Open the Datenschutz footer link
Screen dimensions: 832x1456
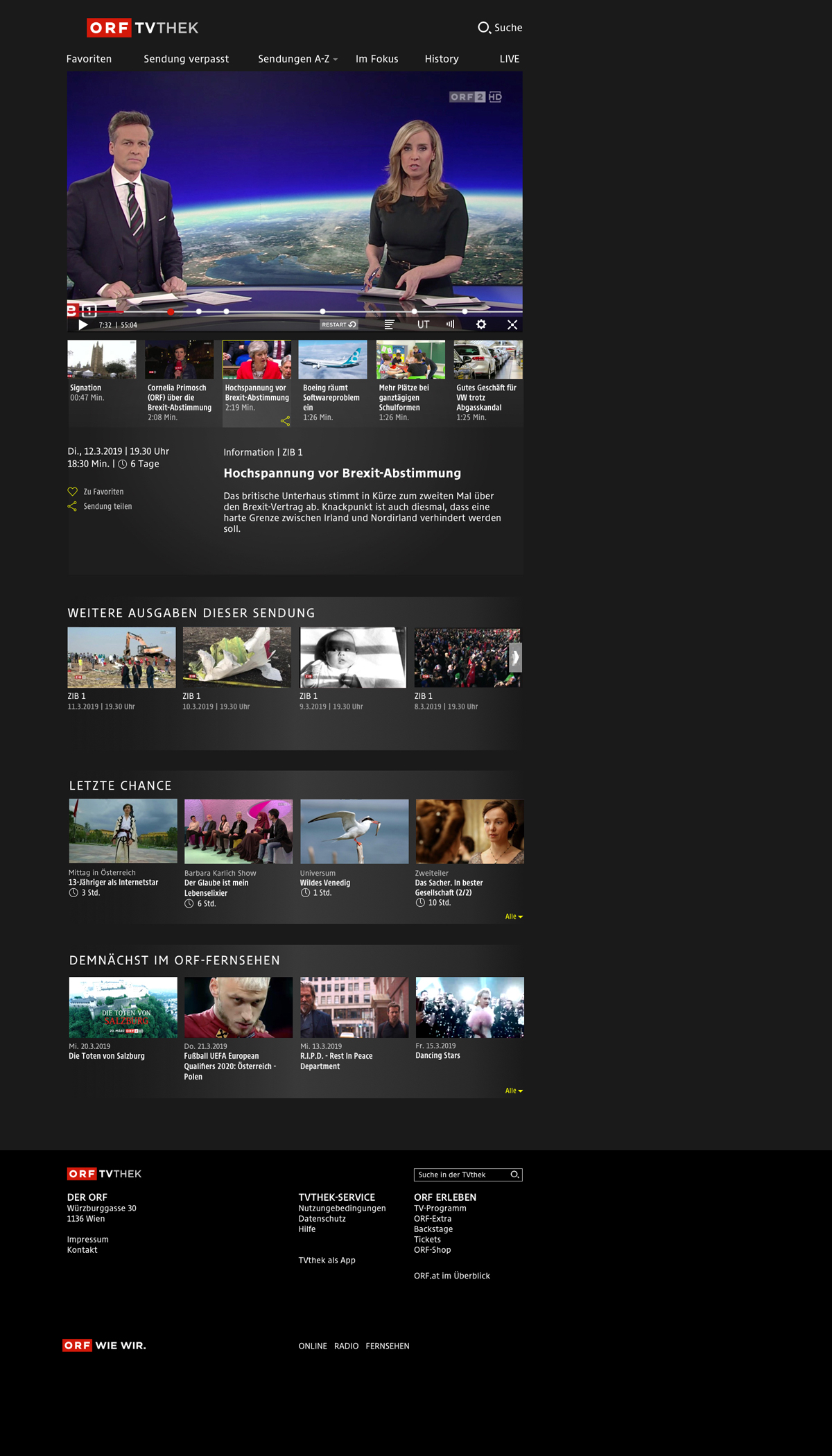pyautogui.click(x=322, y=1219)
